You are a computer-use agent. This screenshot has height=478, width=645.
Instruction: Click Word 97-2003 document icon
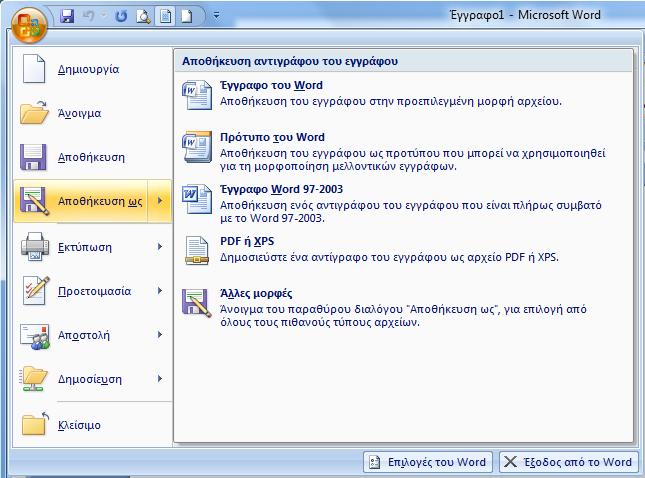pyautogui.click(x=197, y=199)
